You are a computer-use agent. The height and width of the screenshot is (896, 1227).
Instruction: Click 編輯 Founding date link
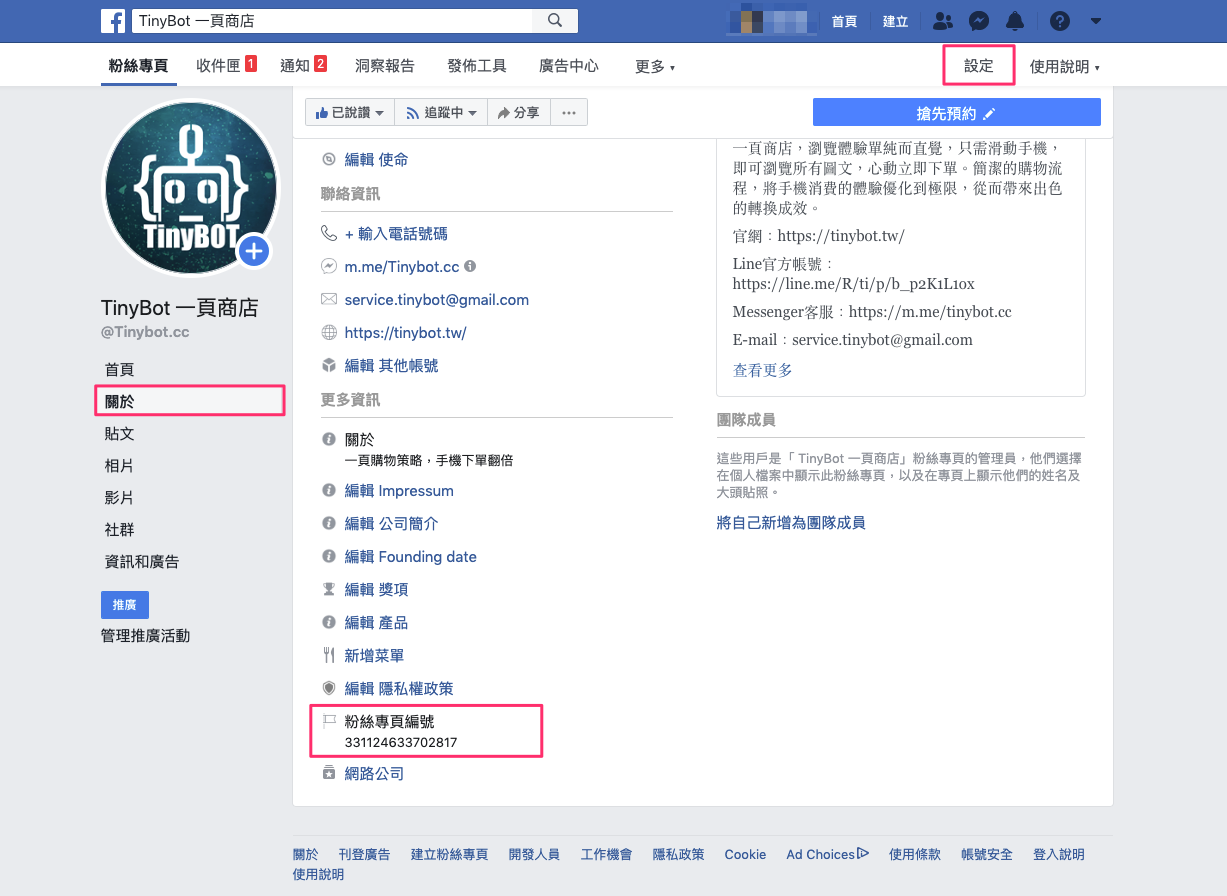tap(410, 557)
